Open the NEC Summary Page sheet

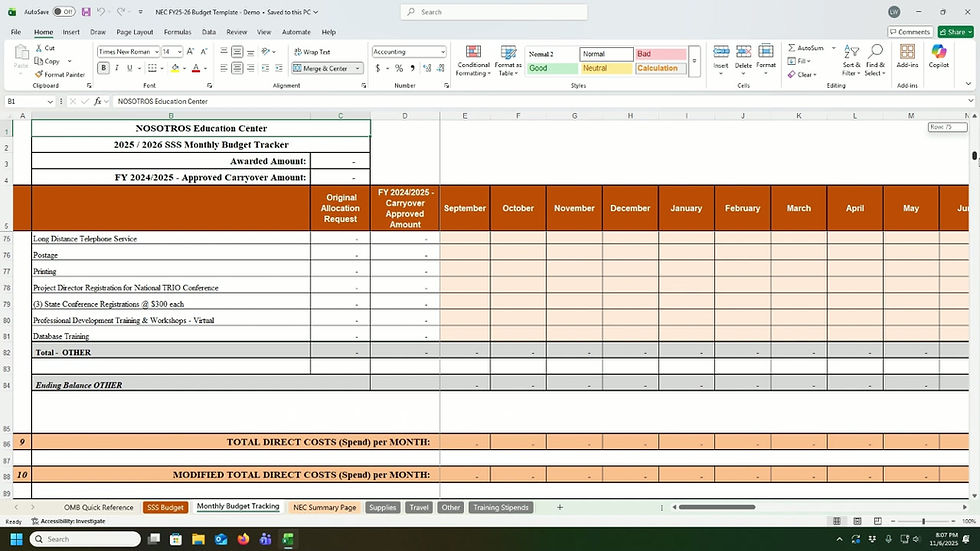[x=324, y=507]
